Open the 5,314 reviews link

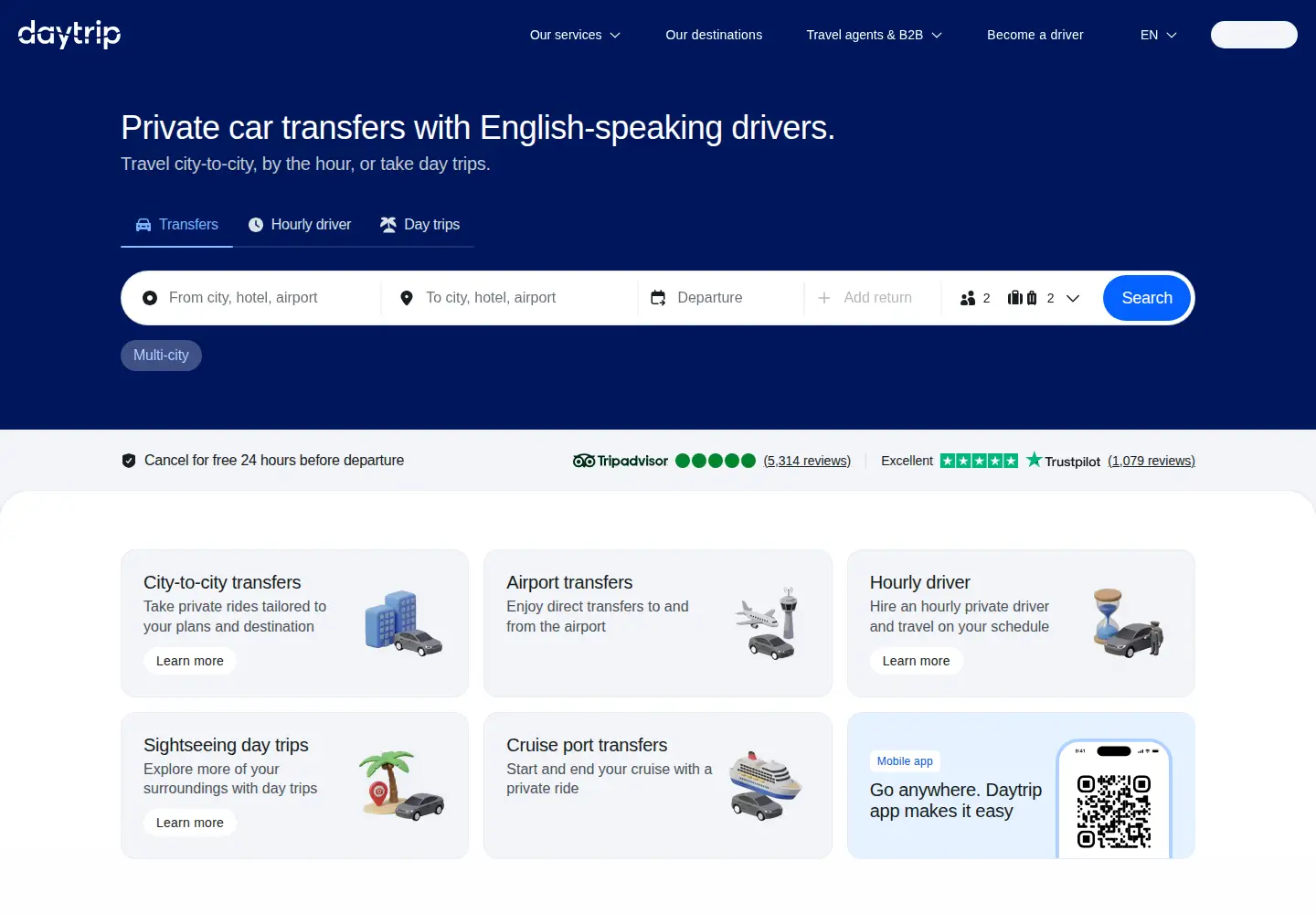pyautogui.click(x=807, y=461)
